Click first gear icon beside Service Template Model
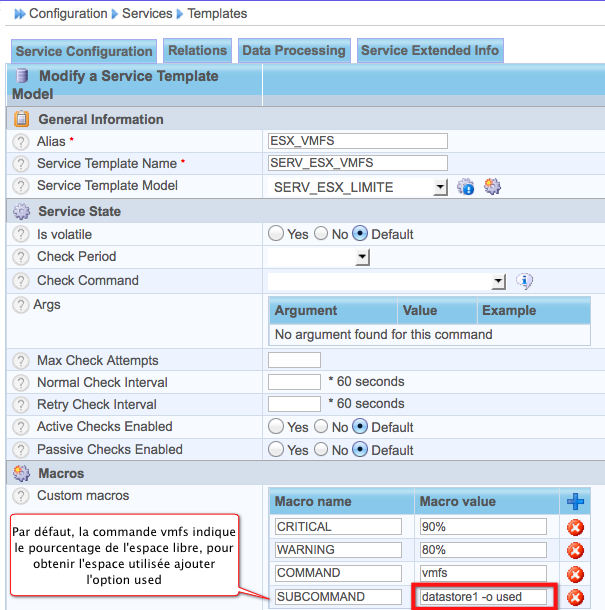The width and height of the screenshot is (605, 610). [x=465, y=187]
